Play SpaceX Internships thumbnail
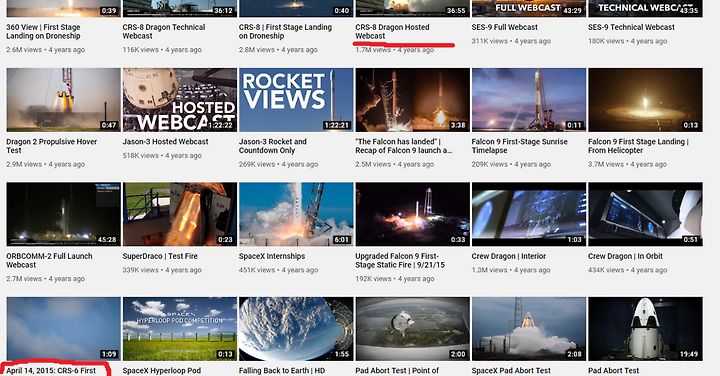 pyautogui.click(x=296, y=214)
